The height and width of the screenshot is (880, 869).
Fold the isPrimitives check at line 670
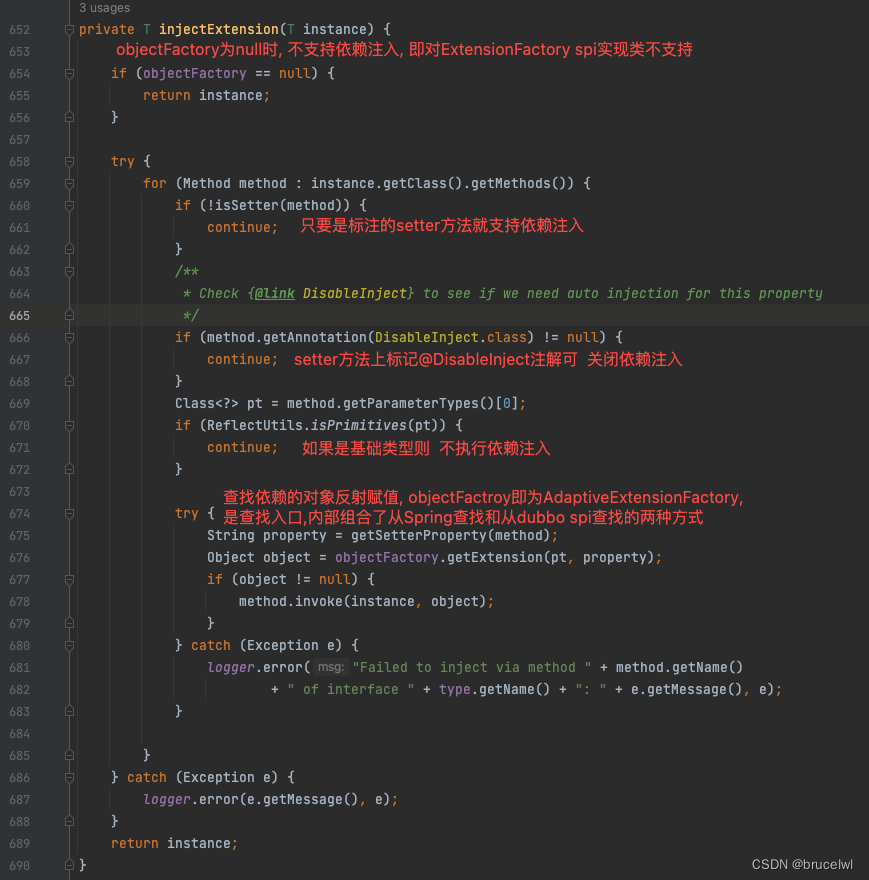coord(69,425)
